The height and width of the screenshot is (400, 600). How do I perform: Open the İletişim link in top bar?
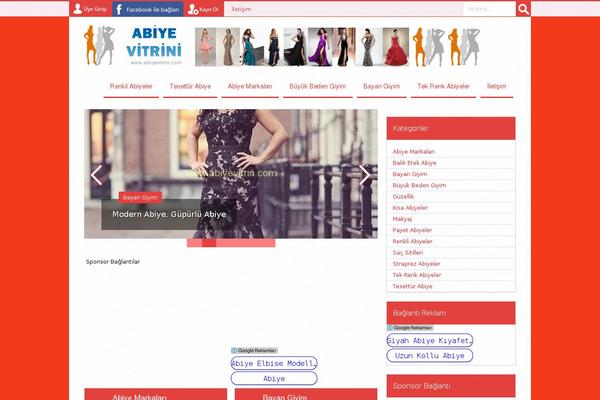pyautogui.click(x=241, y=9)
